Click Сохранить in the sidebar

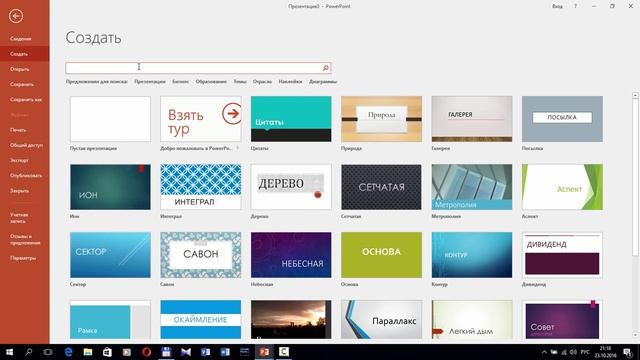pyautogui.click(x=22, y=84)
